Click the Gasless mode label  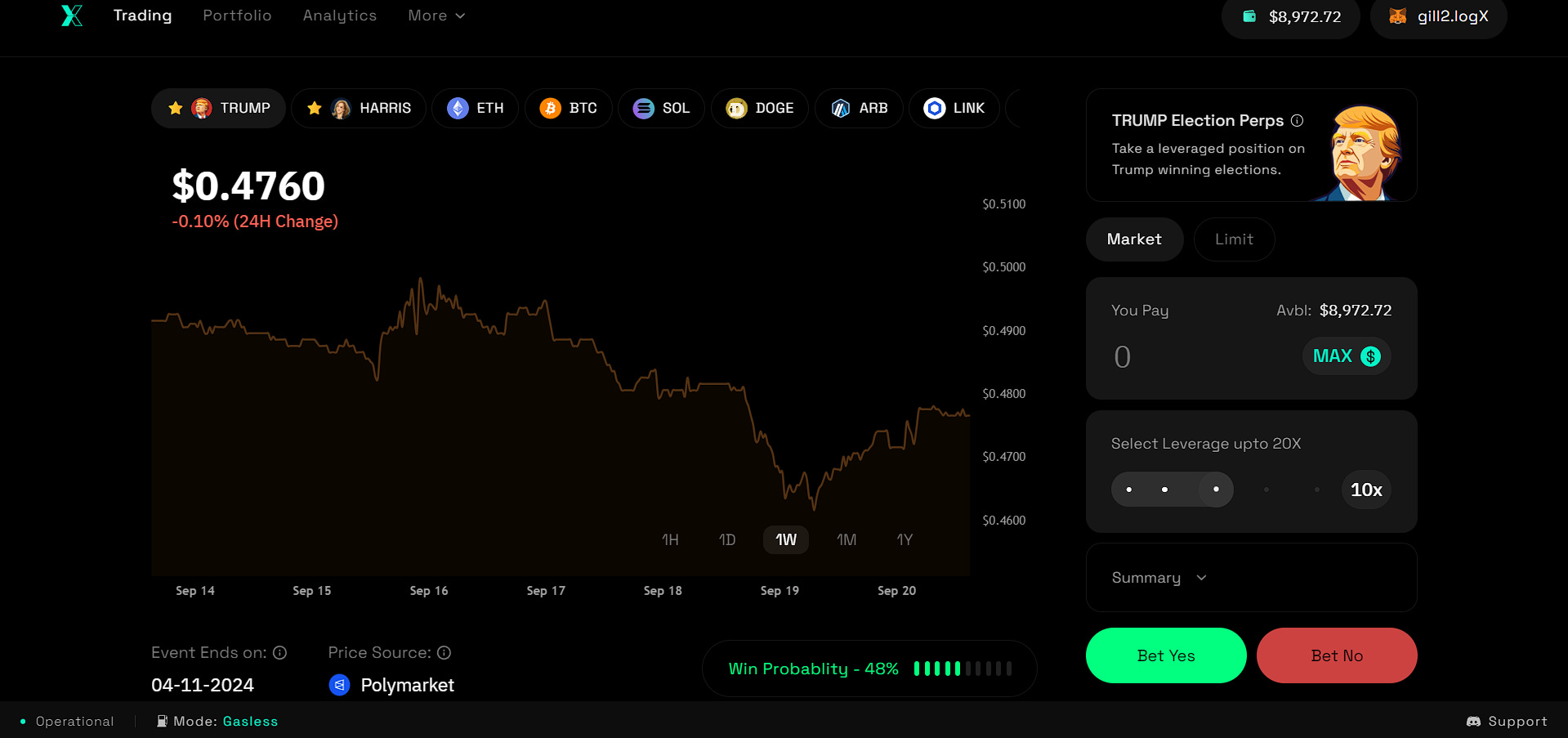point(250,721)
